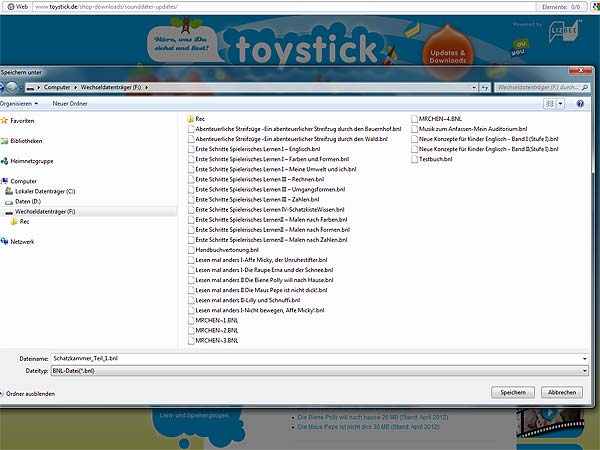Collapse folders with Ordner ausblenden
Screen dimensions: 600x450
point(29,394)
